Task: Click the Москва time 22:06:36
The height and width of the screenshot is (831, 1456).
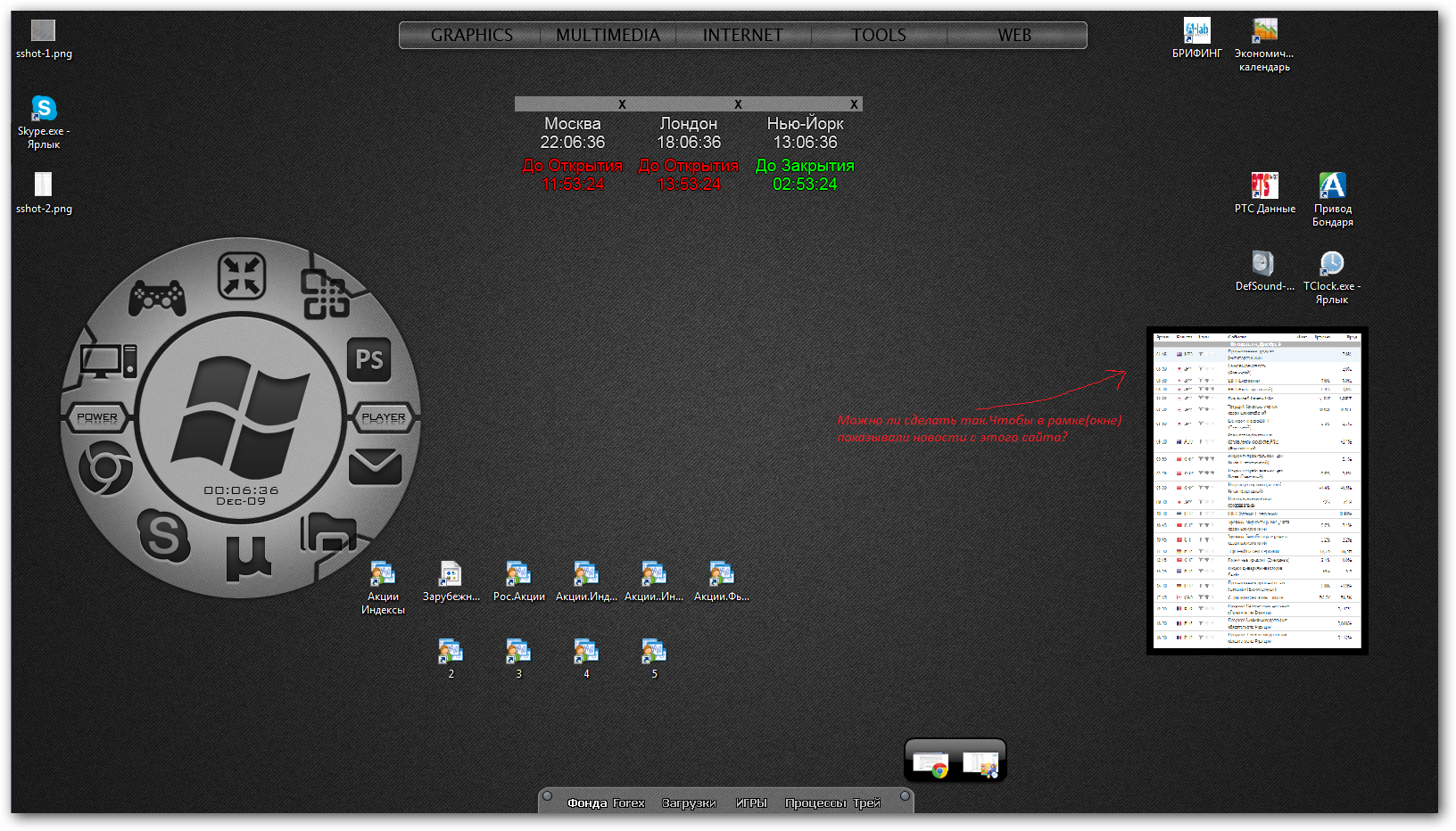Action: pos(572,142)
